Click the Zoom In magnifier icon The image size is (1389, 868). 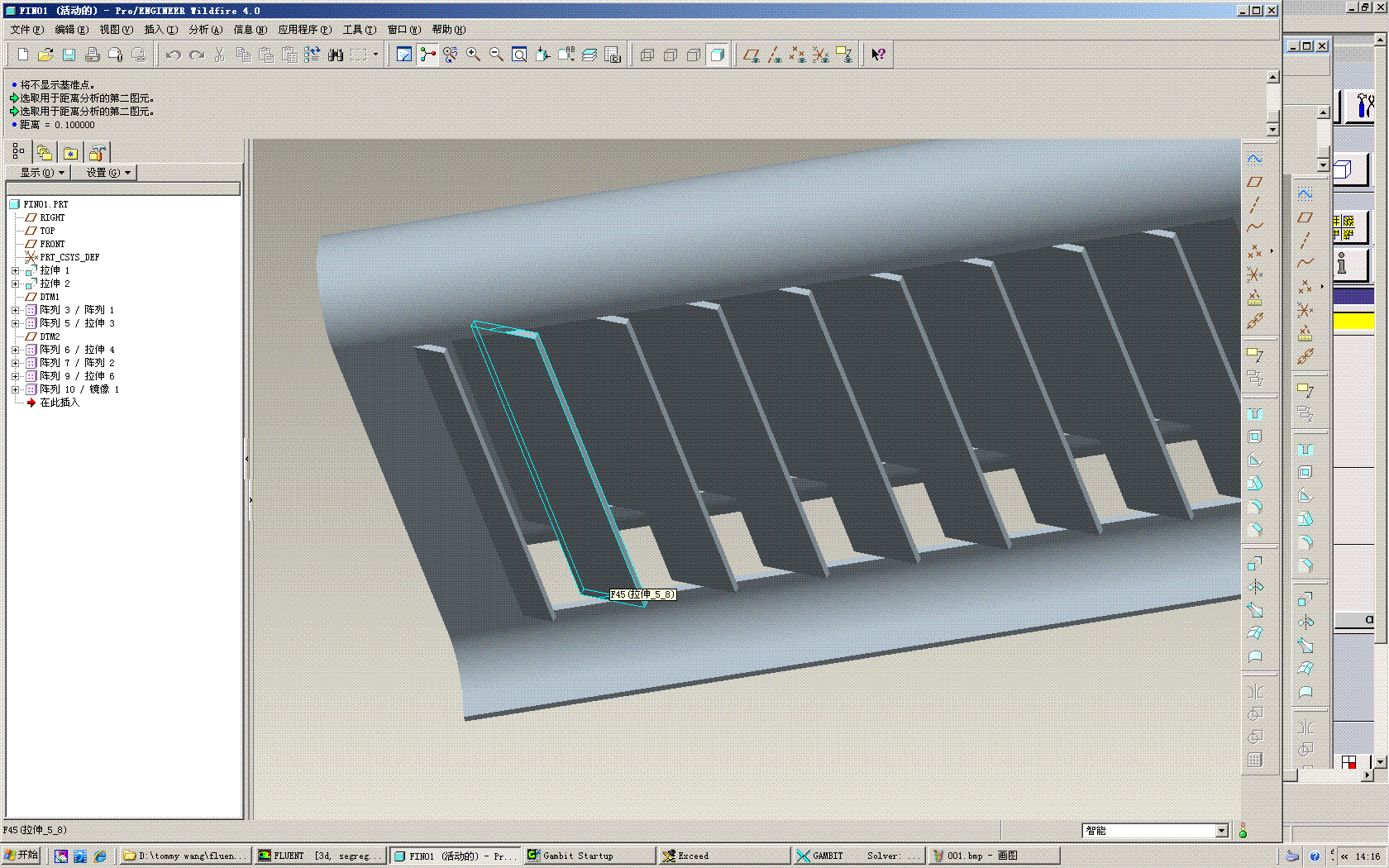point(473,55)
